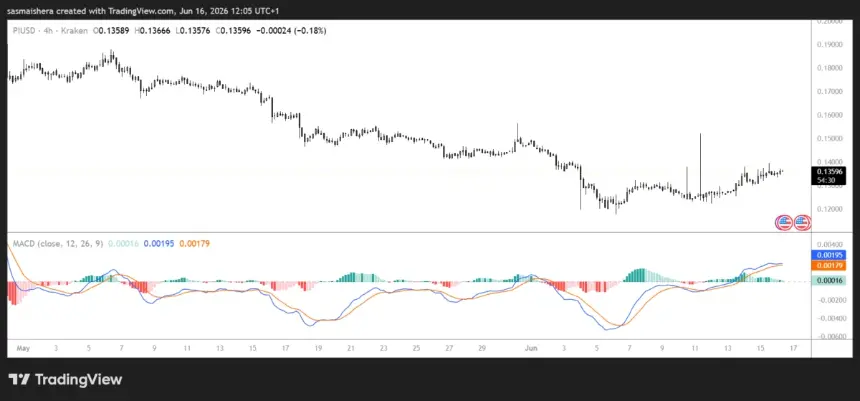Image resolution: width=860 pixels, height=401 pixels.
Task: Click the TradingView logo at the bottom
Action: click(x=65, y=379)
